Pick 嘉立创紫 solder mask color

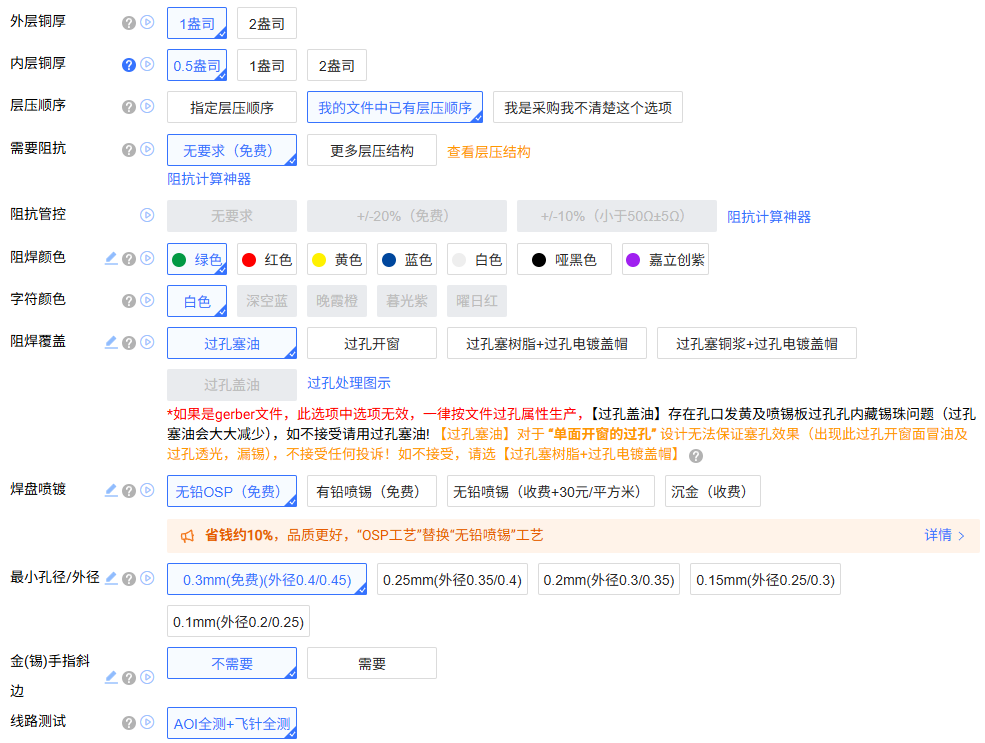pyautogui.click(x=665, y=259)
